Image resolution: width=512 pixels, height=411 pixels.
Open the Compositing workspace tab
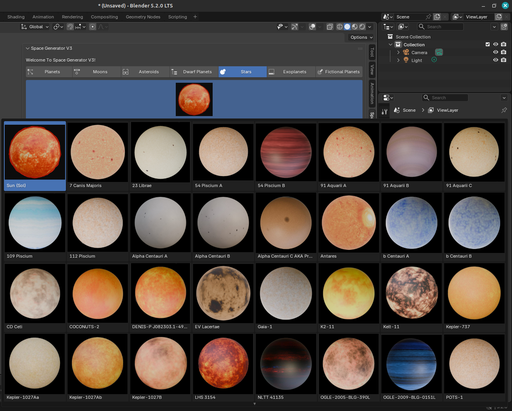(x=104, y=17)
